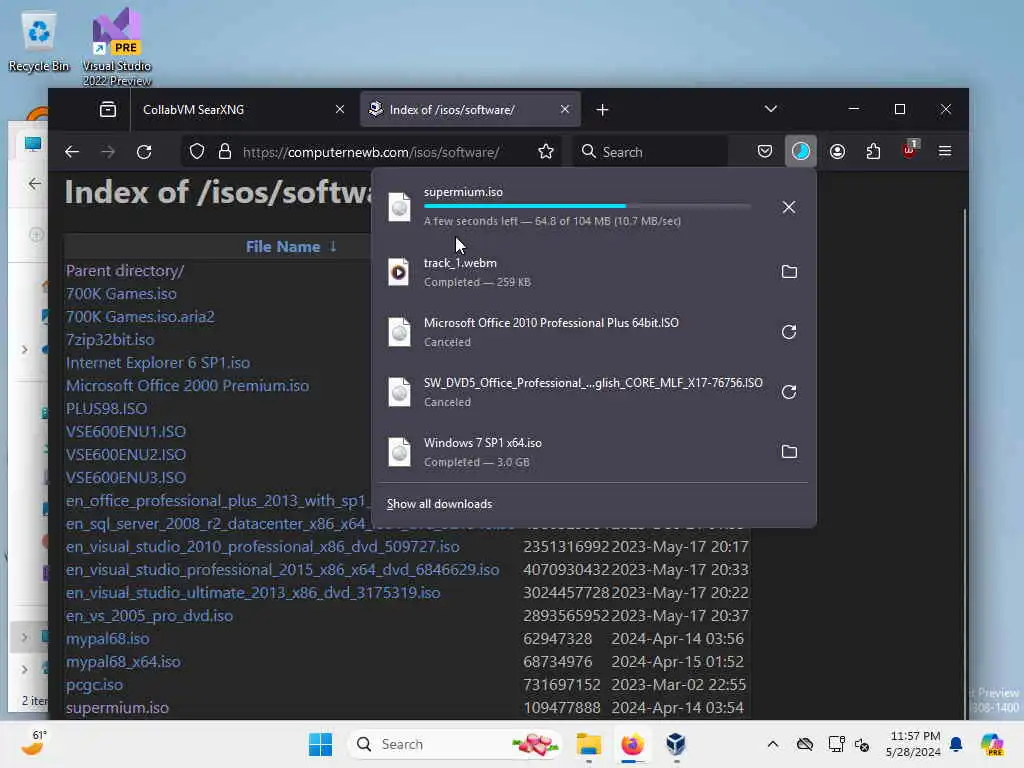
Task: Retry SW_DVD5_Office_Professional download
Action: (789, 392)
